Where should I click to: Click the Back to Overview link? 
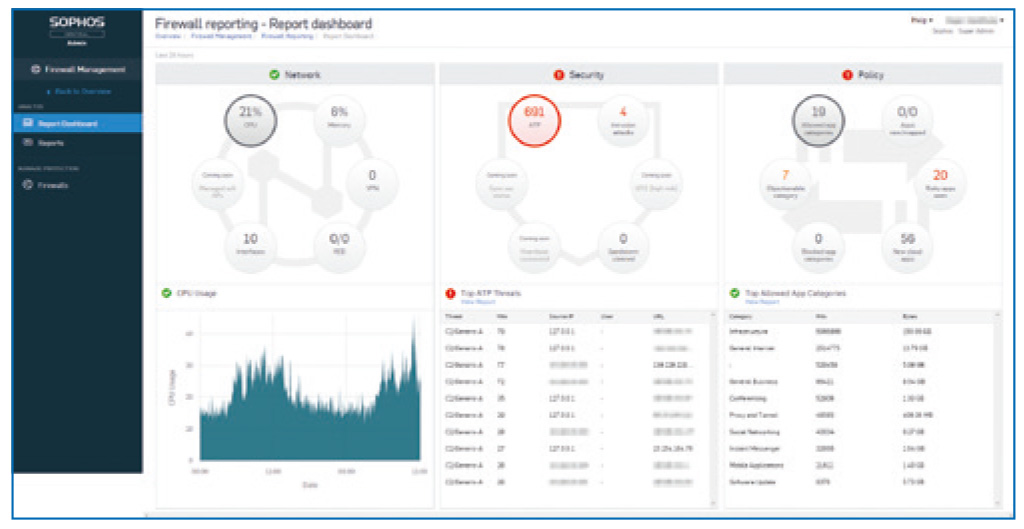(78, 92)
